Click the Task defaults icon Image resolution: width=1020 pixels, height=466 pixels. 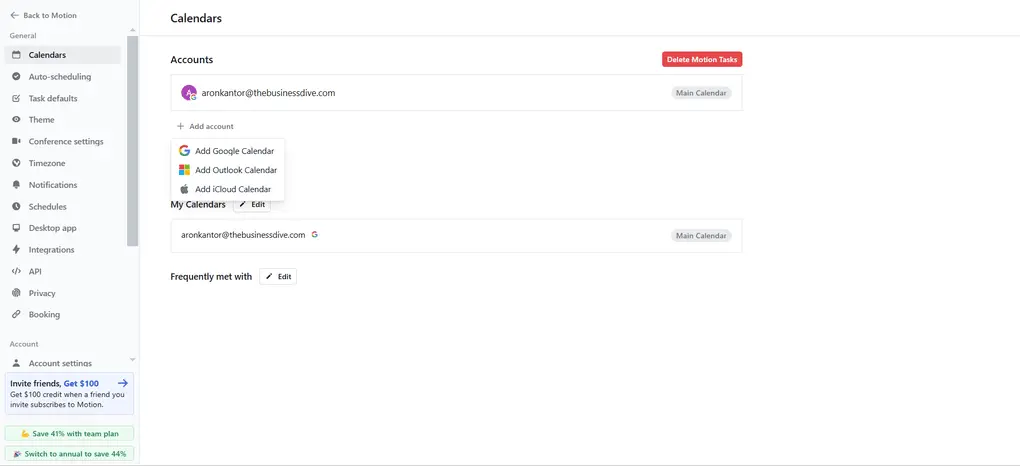pyautogui.click(x=16, y=98)
